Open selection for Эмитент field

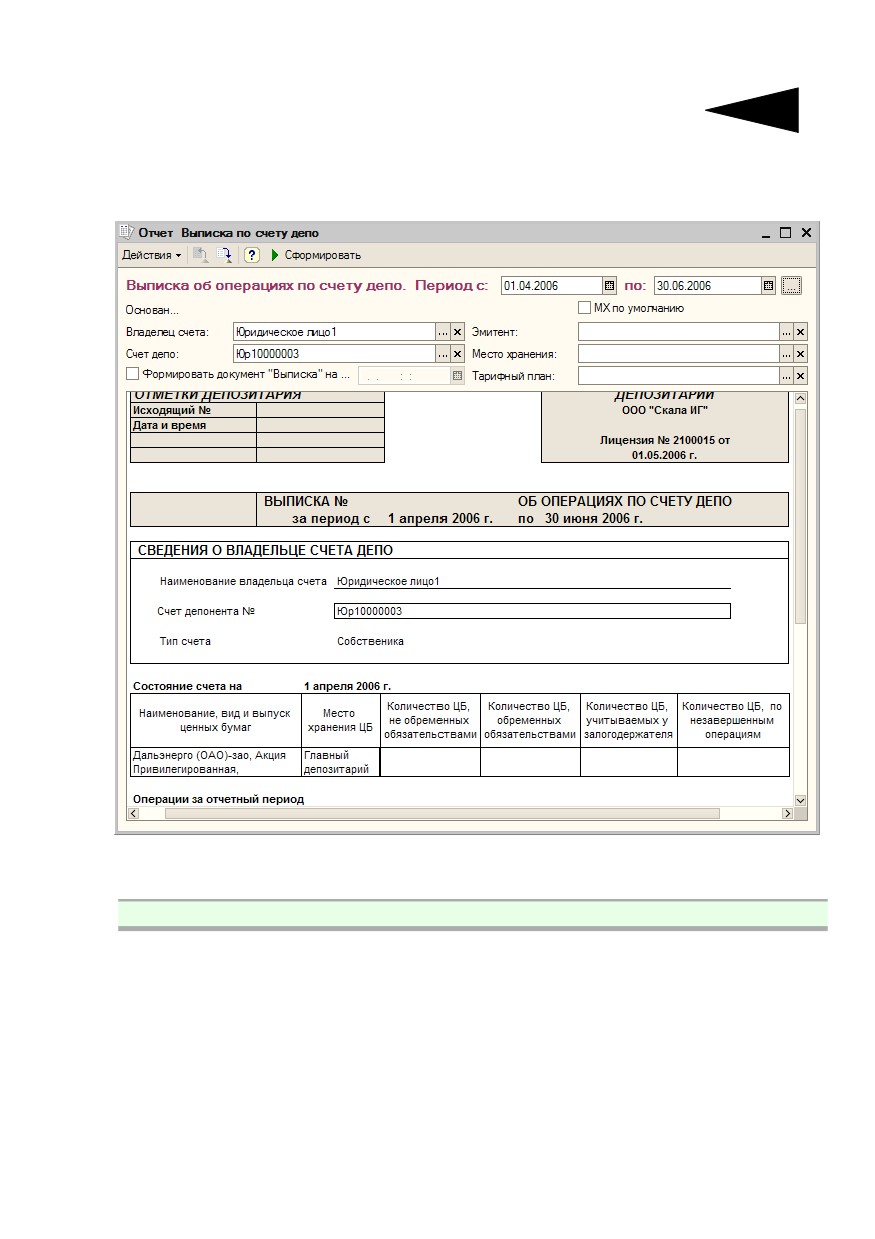pos(786,332)
